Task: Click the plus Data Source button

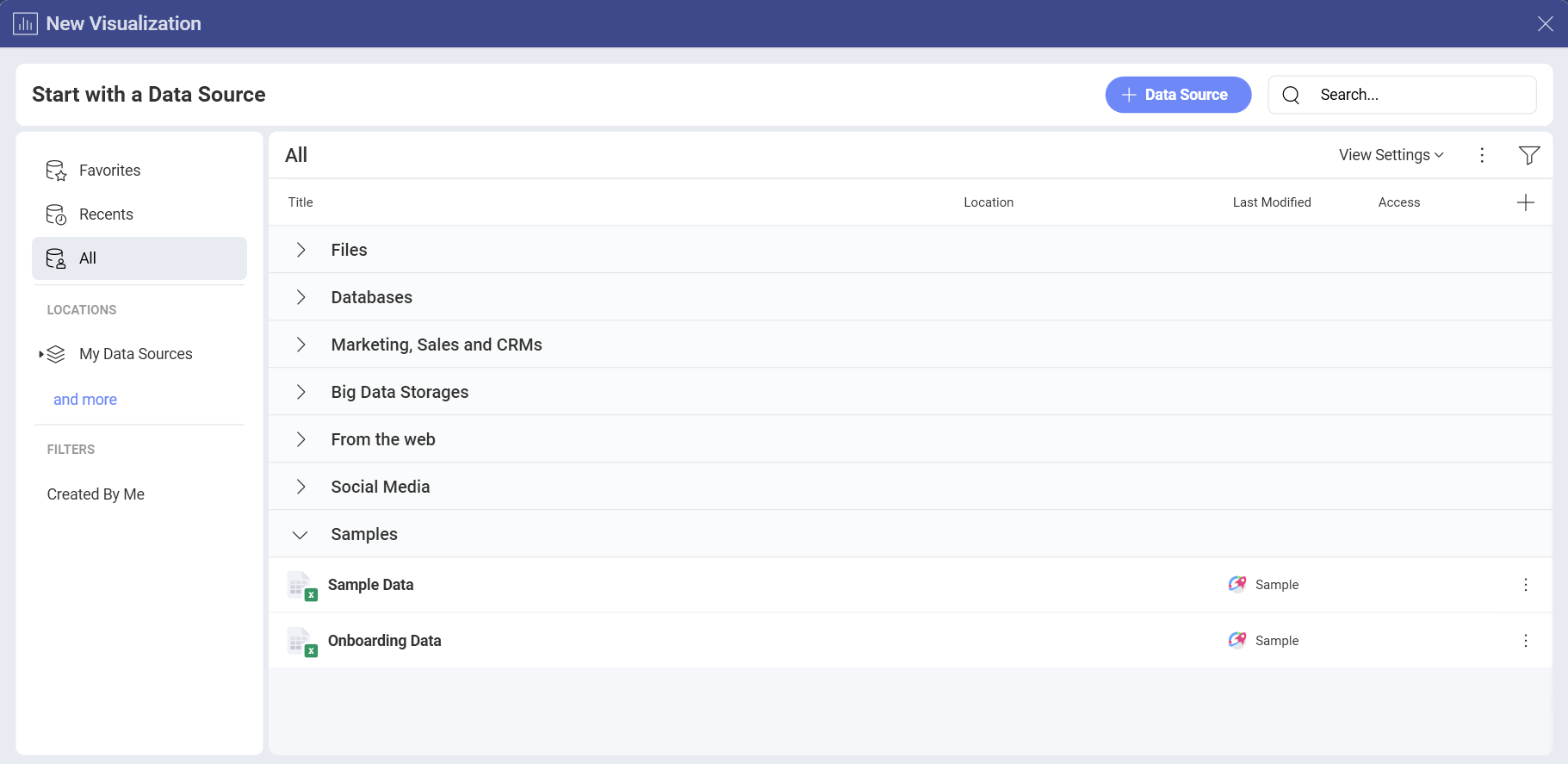Action: 1178,95
